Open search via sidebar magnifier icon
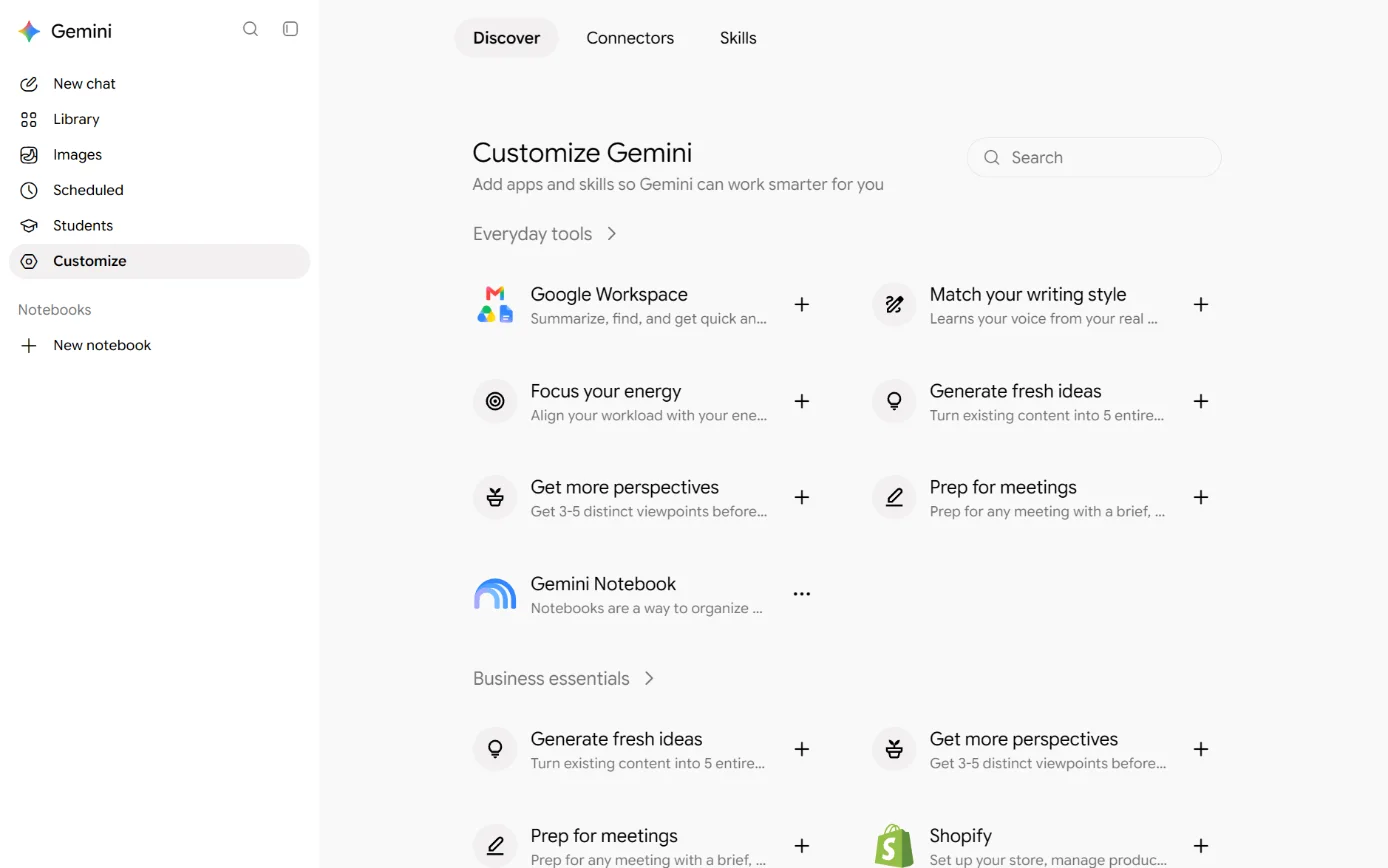This screenshot has width=1388, height=868. click(251, 29)
